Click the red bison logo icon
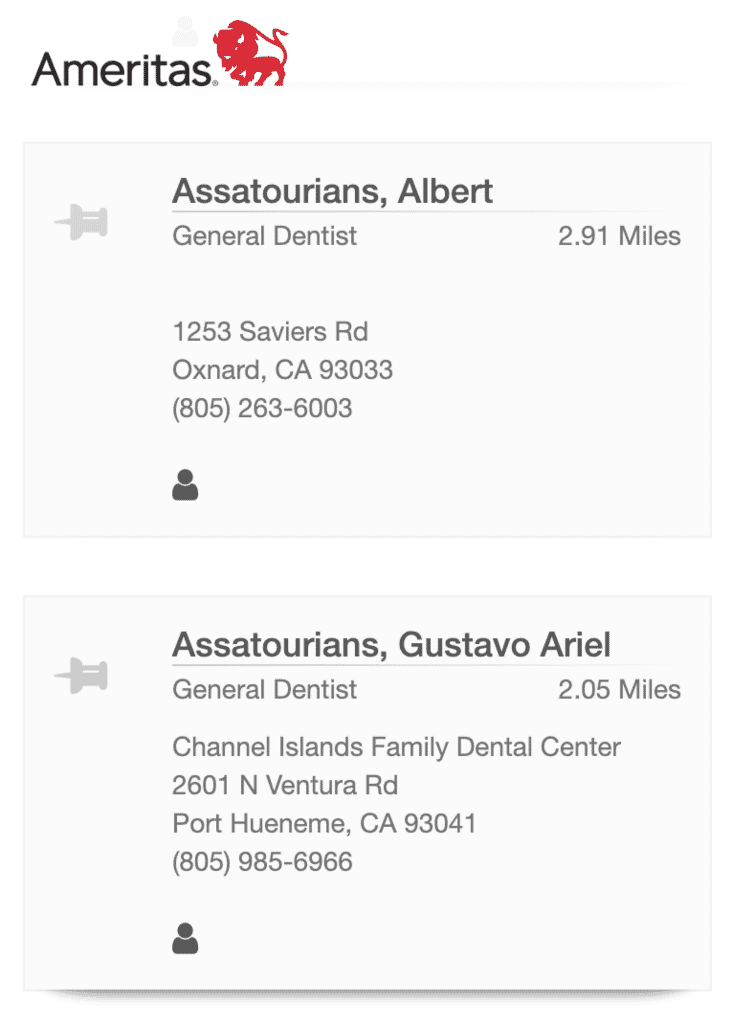This screenshot has height=1024, width=754. [250, 53]
